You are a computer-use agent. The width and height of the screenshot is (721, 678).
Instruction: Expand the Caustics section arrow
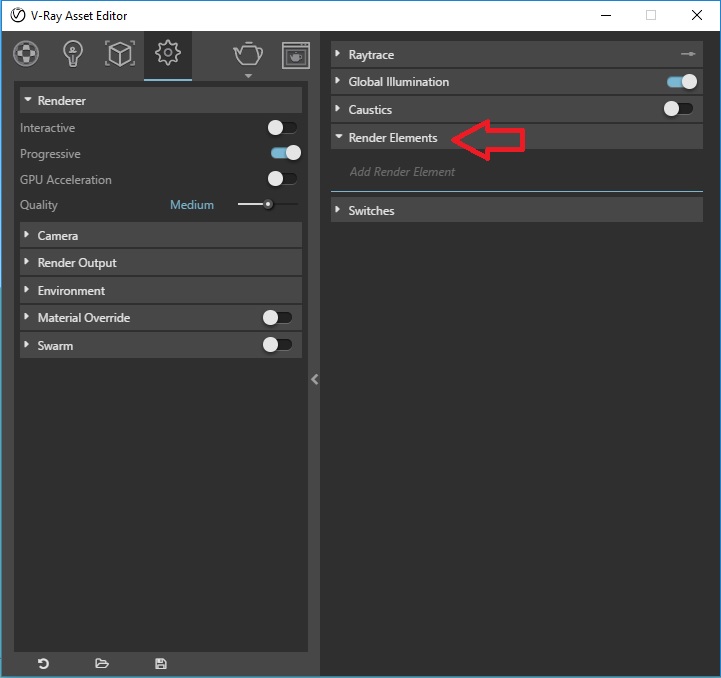coord(338,109)
